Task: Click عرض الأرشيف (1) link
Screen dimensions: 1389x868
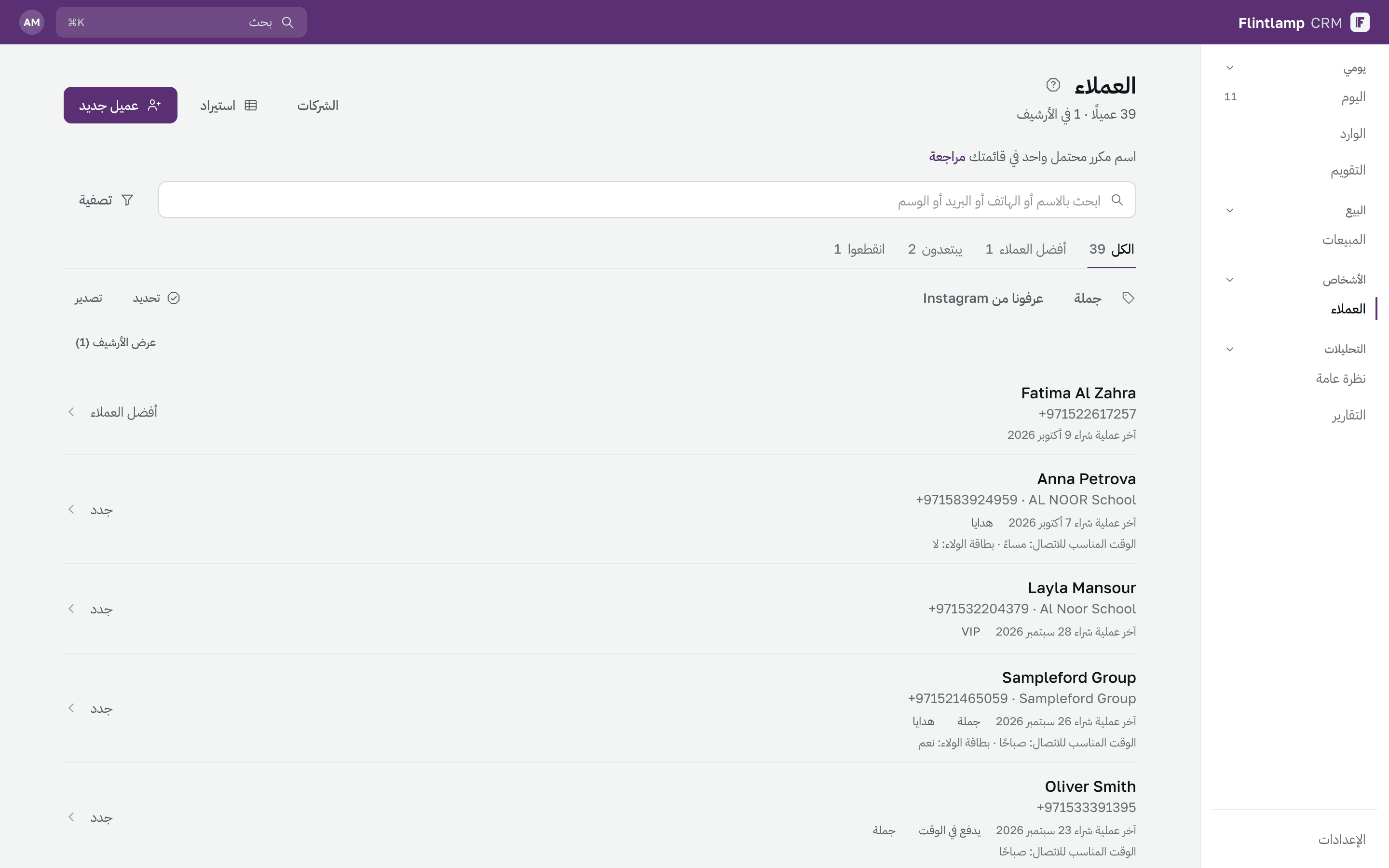Action: click(116, 342)
